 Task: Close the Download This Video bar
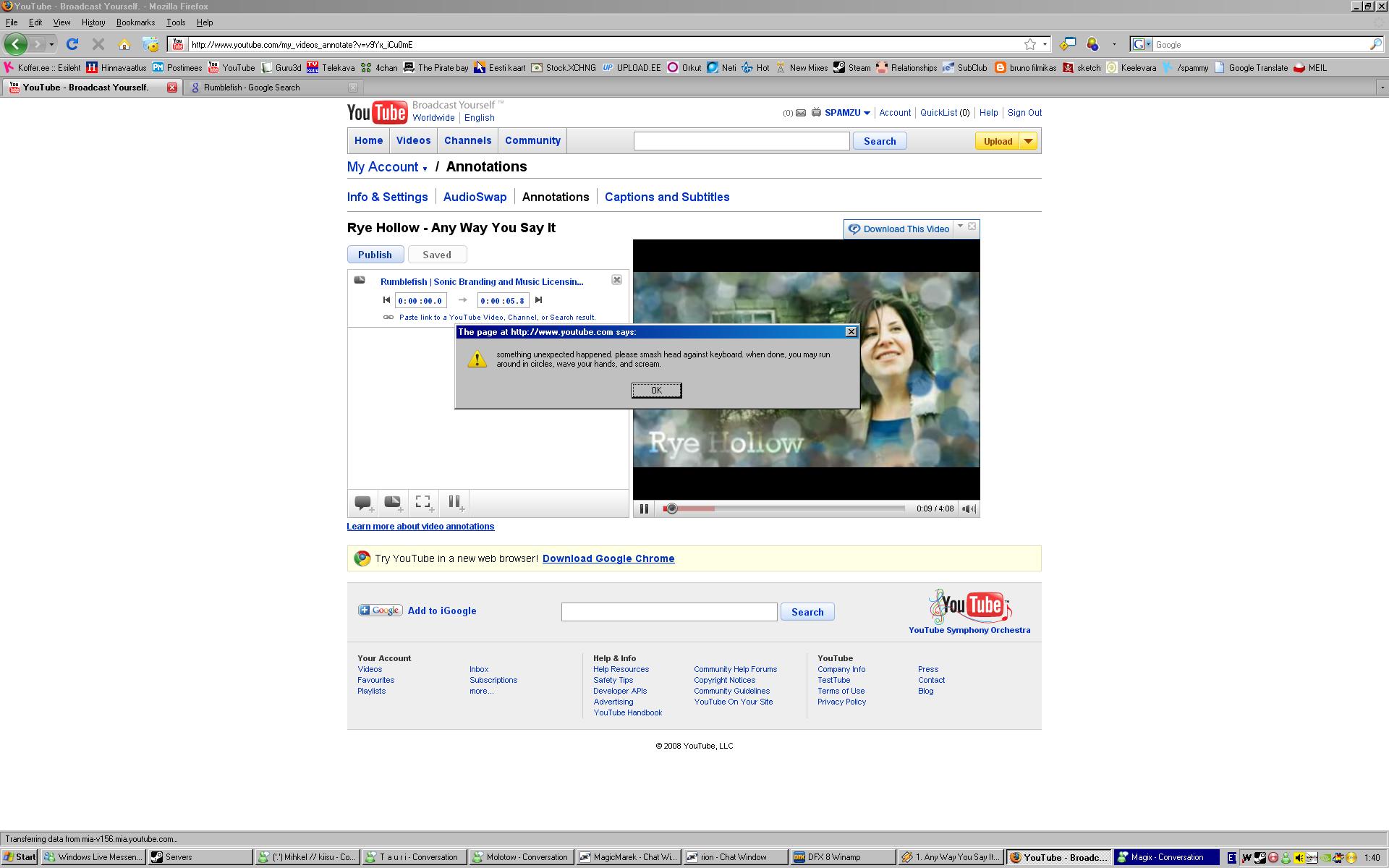point(972,226)
